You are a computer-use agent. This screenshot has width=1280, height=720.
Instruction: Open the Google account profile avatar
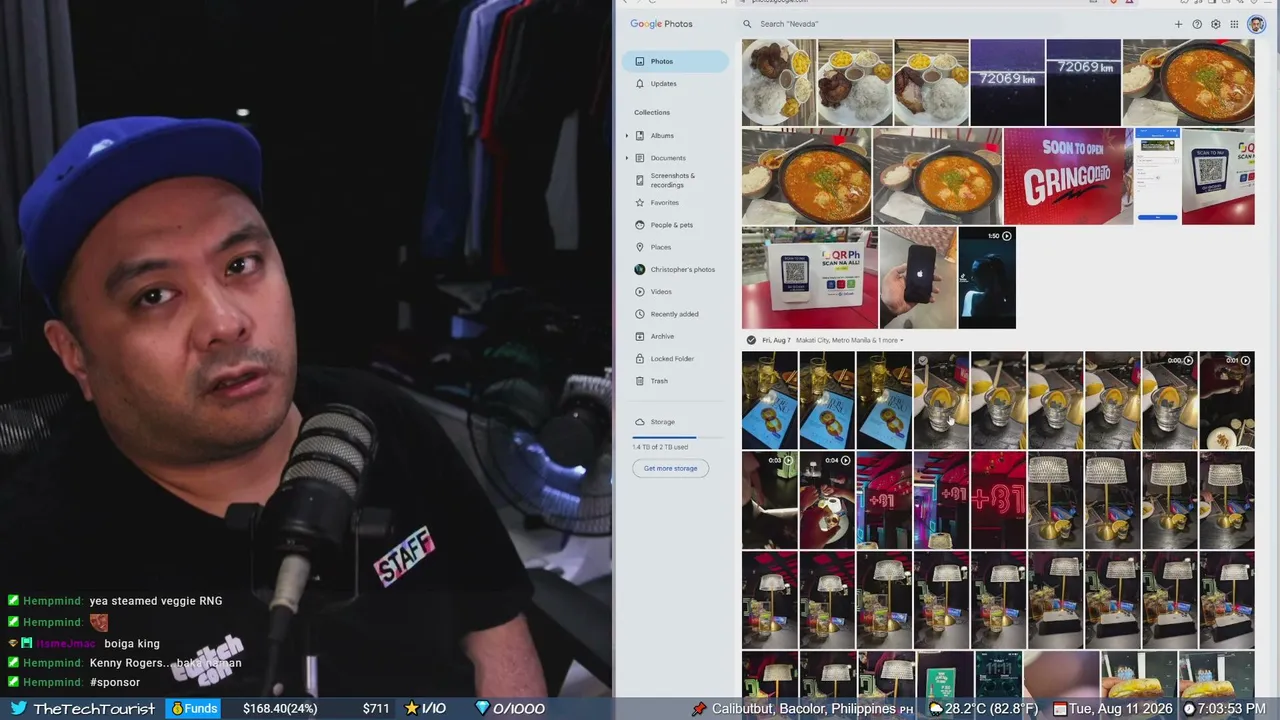coord(1256,24)
